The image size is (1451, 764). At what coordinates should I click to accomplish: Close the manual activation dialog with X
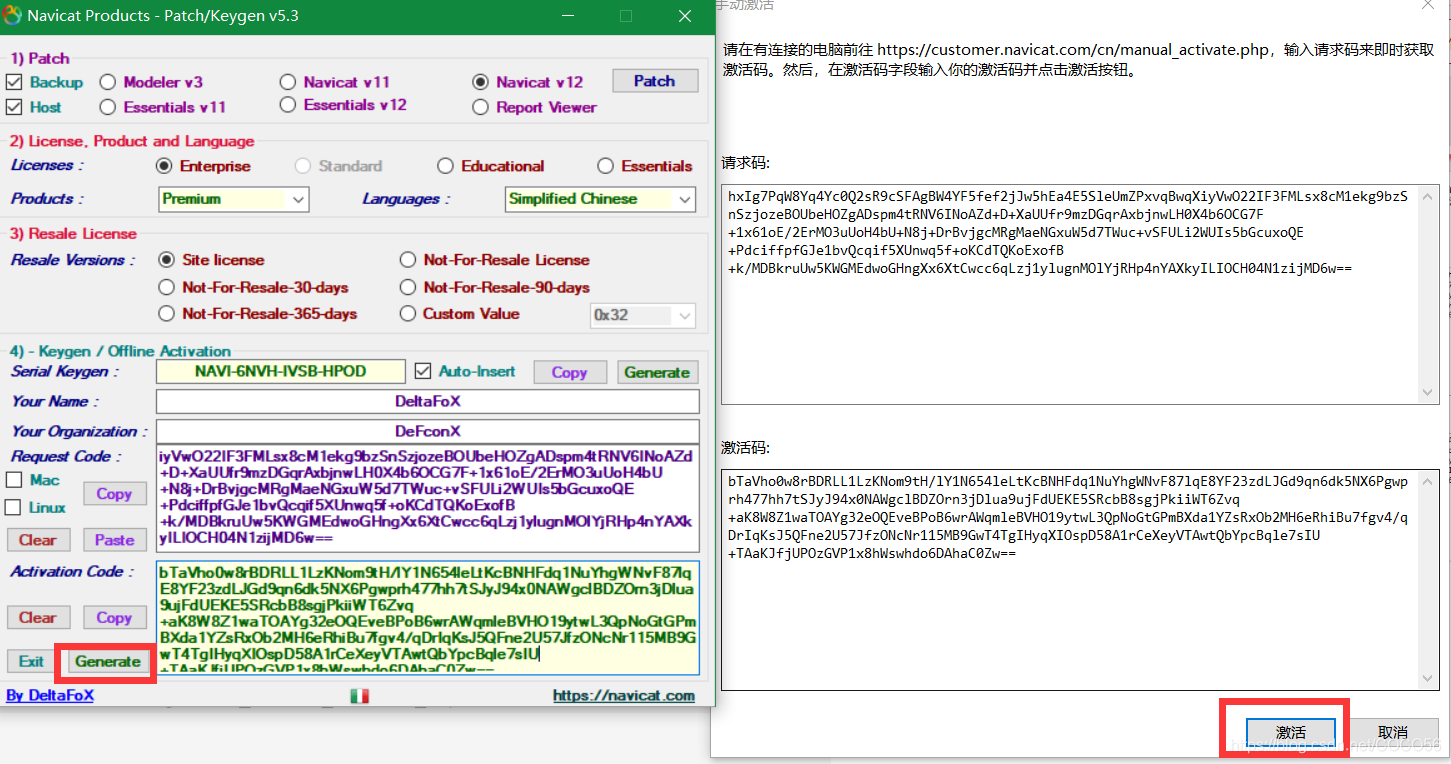point(1429,5)
